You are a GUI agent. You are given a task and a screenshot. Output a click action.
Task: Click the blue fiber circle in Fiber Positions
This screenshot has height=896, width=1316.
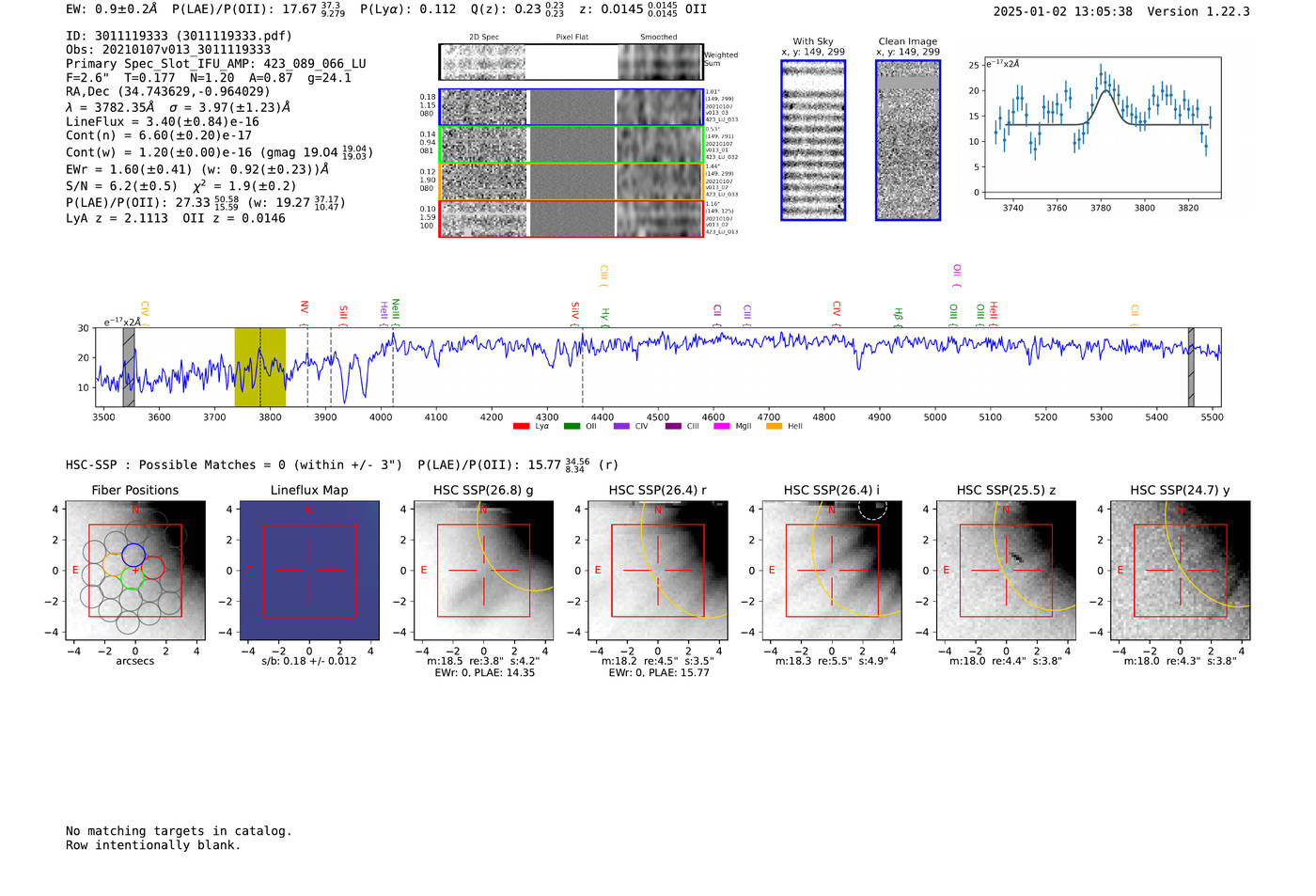click(133, 555)
